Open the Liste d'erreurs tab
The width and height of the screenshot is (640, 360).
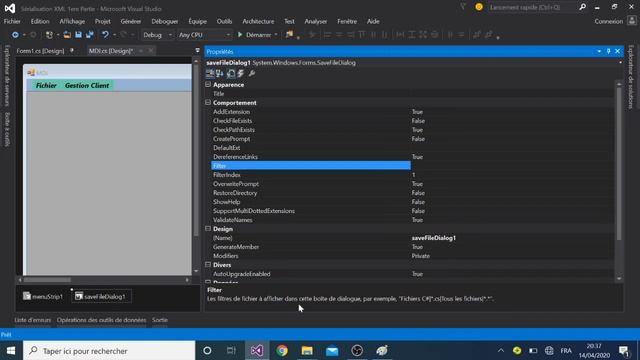pyautogui.click(x=33, y=320)
